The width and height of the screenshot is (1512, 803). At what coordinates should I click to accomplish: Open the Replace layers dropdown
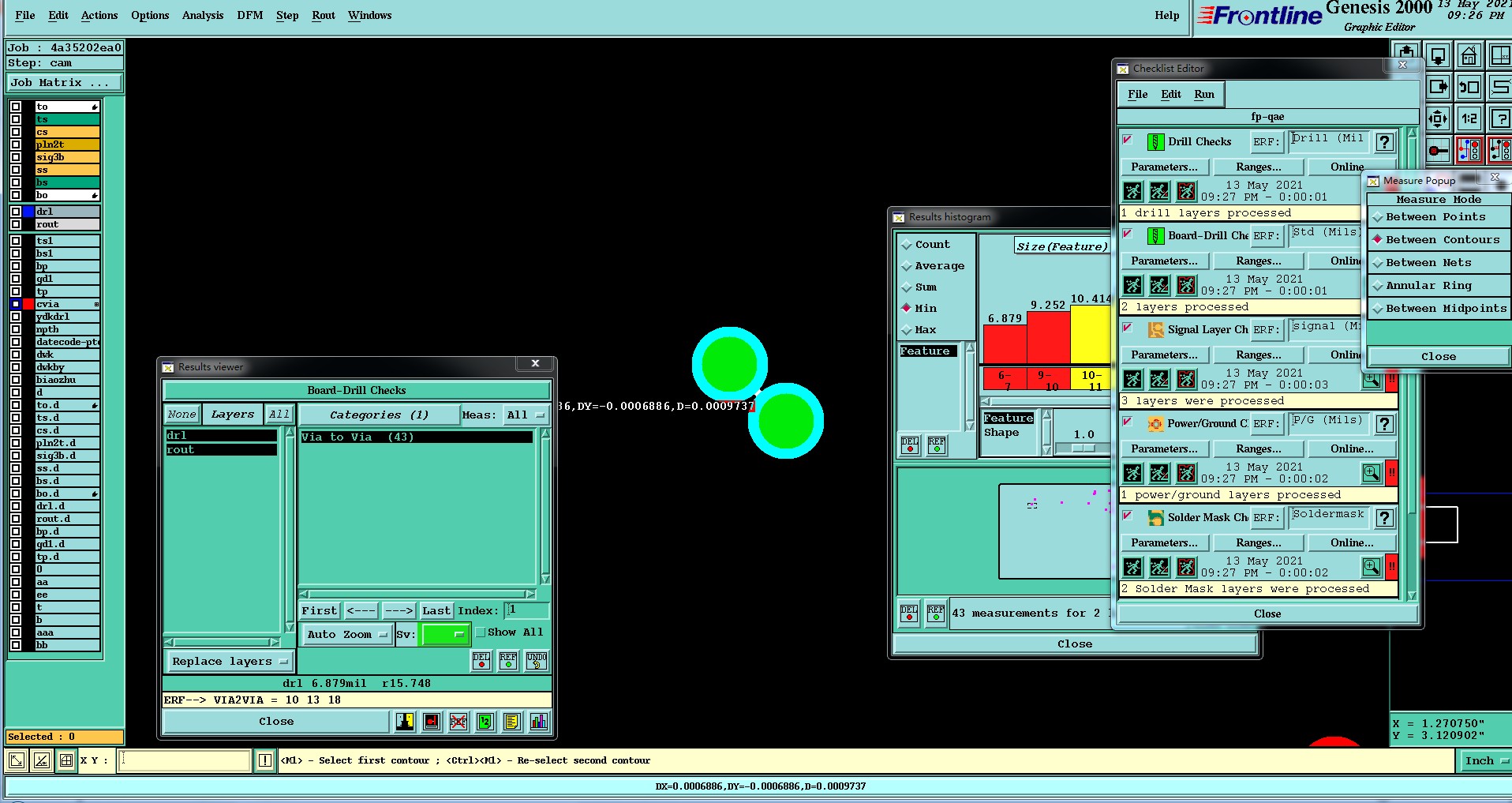click(x=230, y=661)
